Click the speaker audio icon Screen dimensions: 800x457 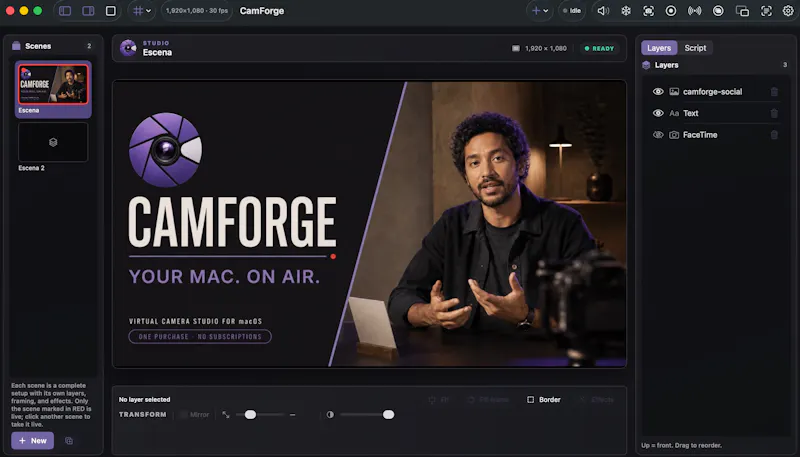pos(603,11)
